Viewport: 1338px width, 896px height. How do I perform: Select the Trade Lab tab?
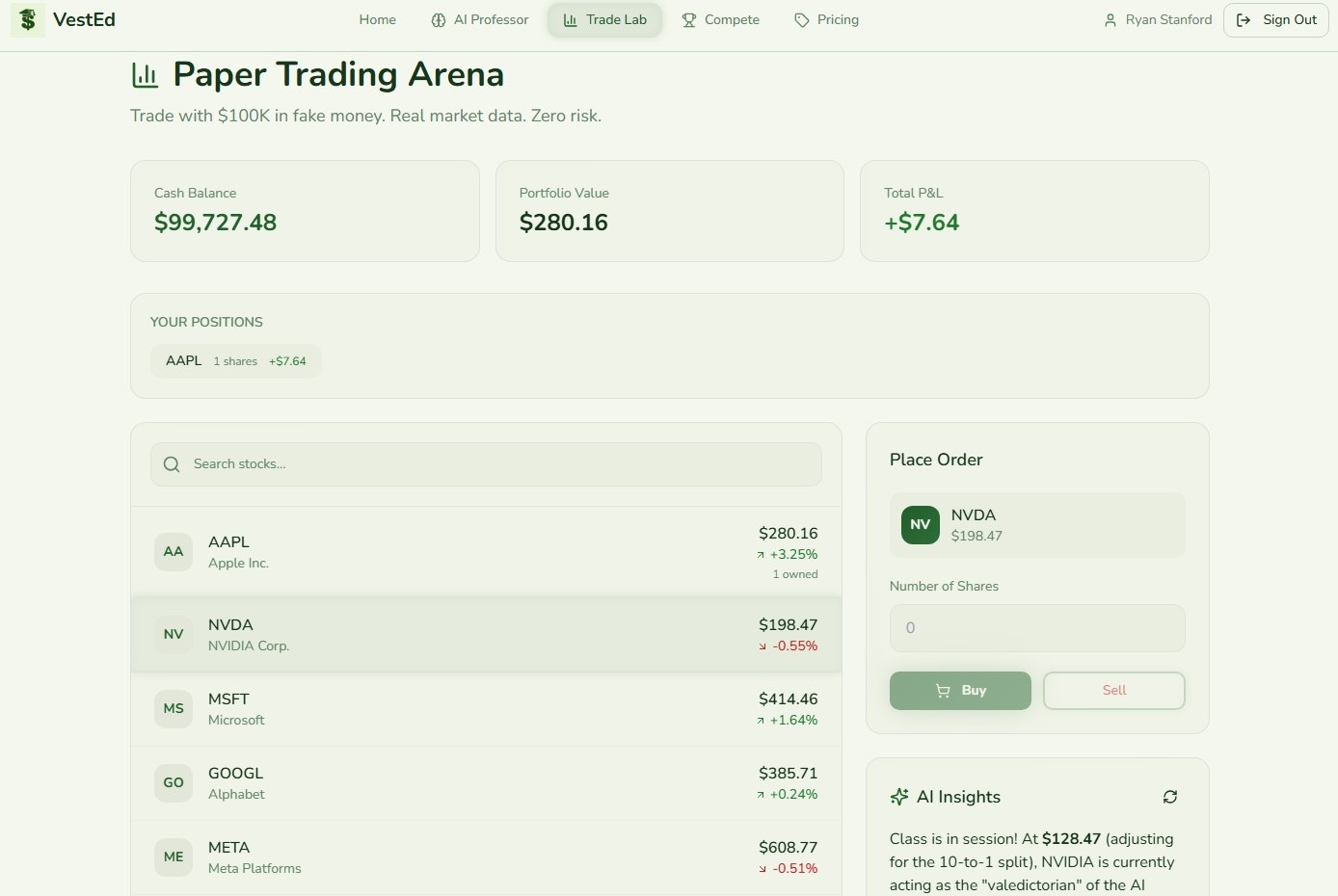605,20
